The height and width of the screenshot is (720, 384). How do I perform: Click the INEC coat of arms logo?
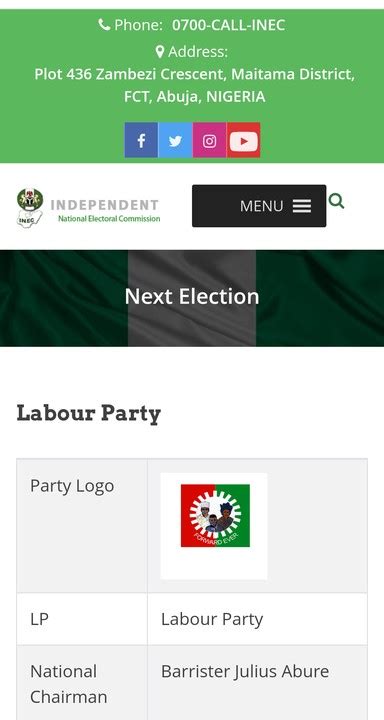(x=30, y=208)
